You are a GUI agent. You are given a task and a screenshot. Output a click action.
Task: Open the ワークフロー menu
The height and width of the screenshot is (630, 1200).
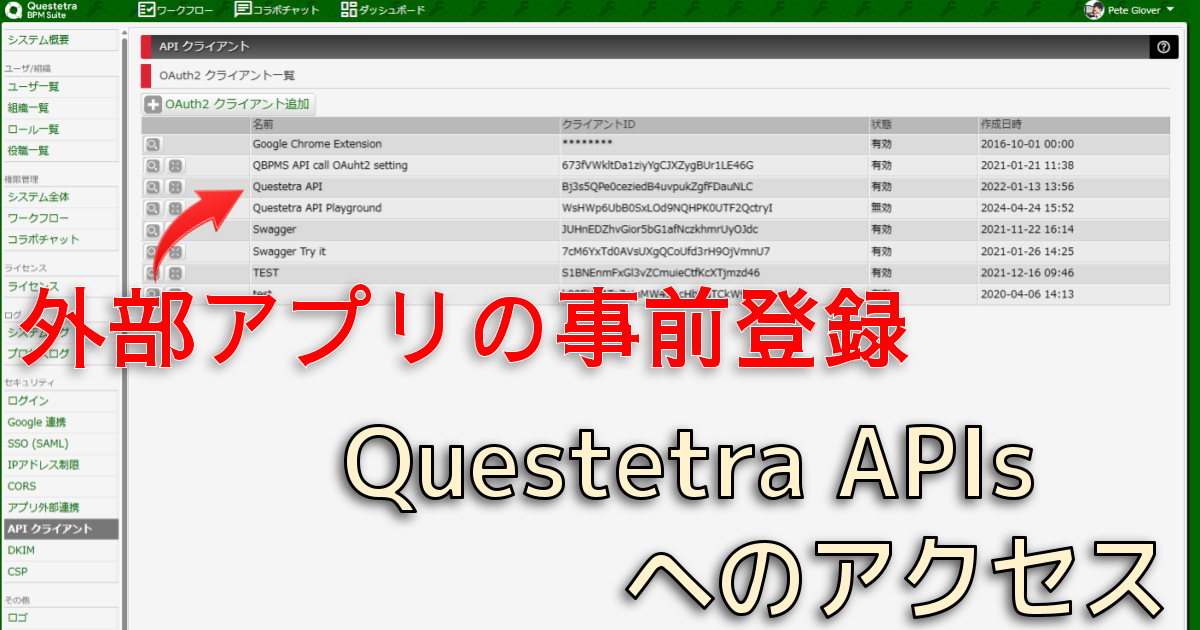175,10
